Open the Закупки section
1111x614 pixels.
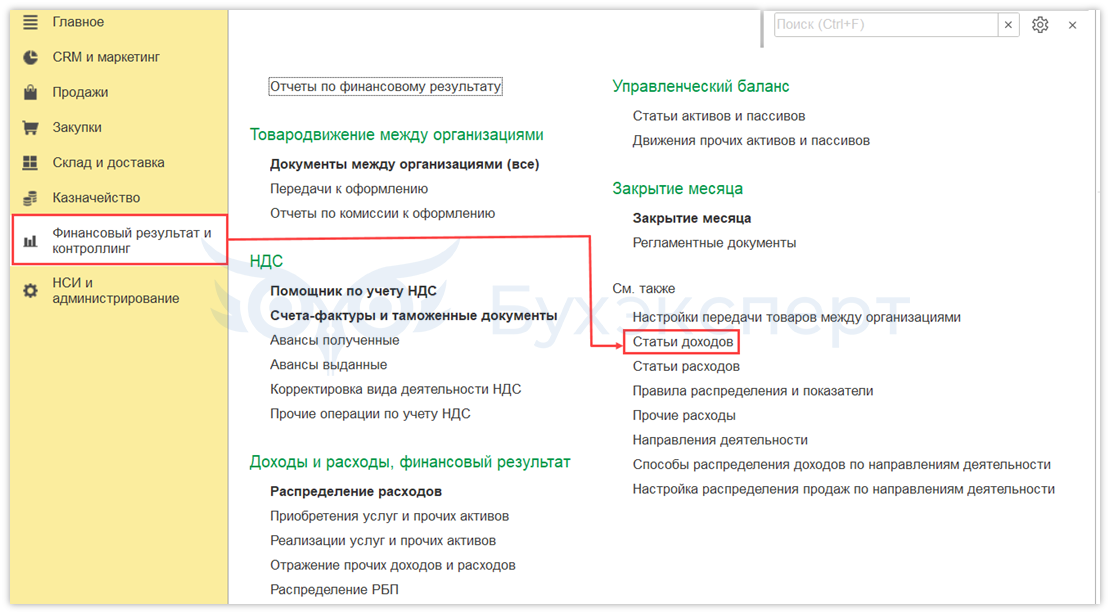77,127
